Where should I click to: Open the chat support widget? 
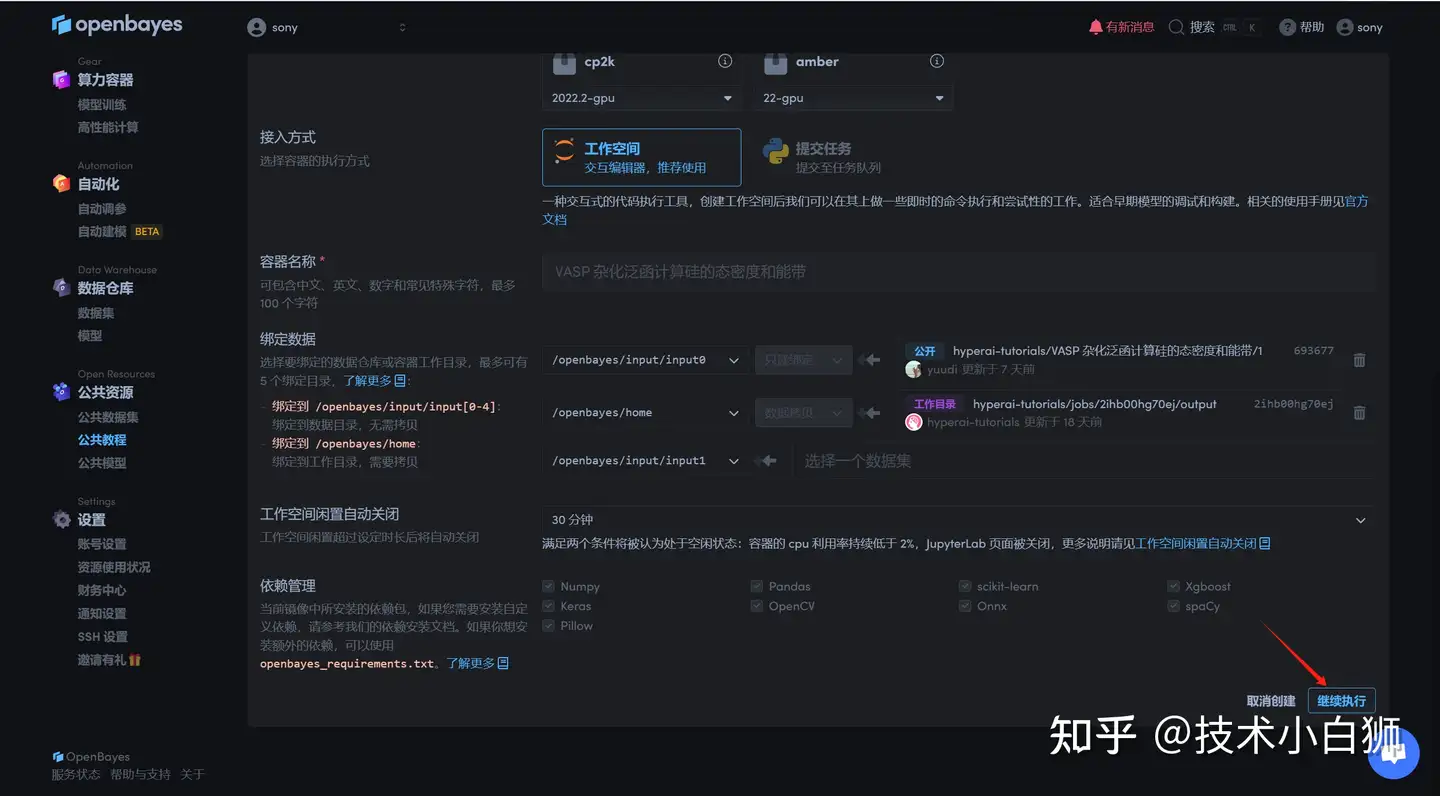(1394, 753)
